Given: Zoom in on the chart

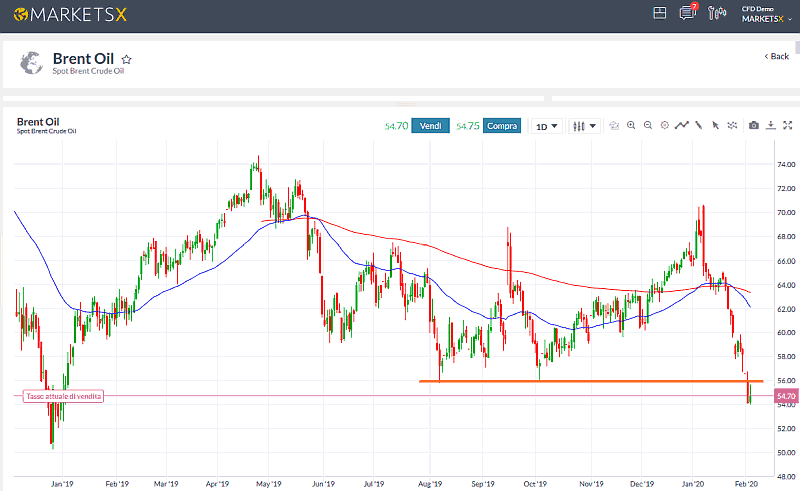Looking at the screenshot, I should pyautogui.click(x=631, y=126).
